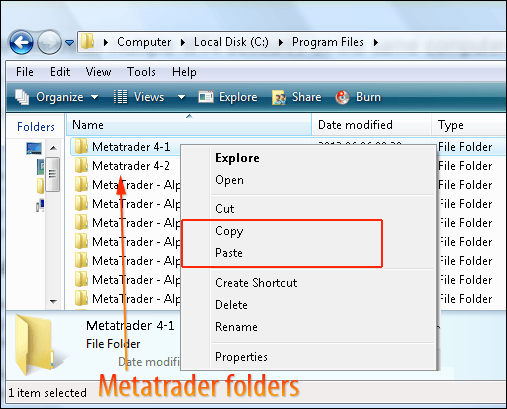Image resolution: width=507 pixels, height=409 pixels.
Task: Click the Explore toolbar button
Action: pyautogui.click(x=228, y=97)
